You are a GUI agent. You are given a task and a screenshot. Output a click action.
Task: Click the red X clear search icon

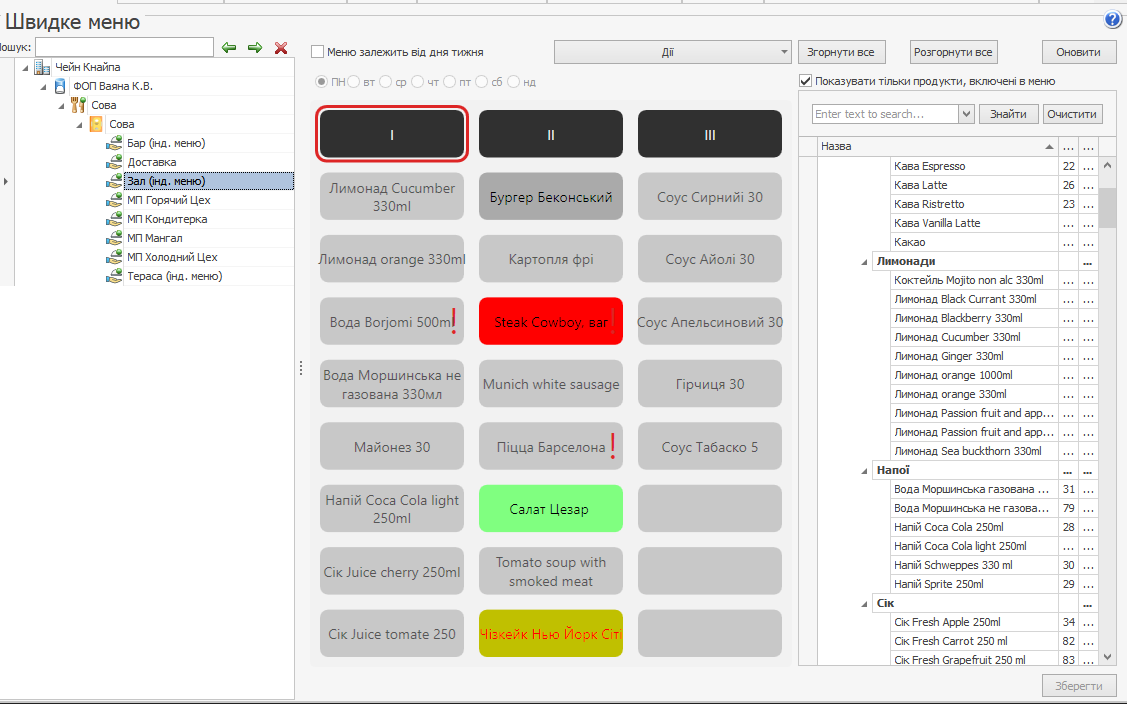281,48
